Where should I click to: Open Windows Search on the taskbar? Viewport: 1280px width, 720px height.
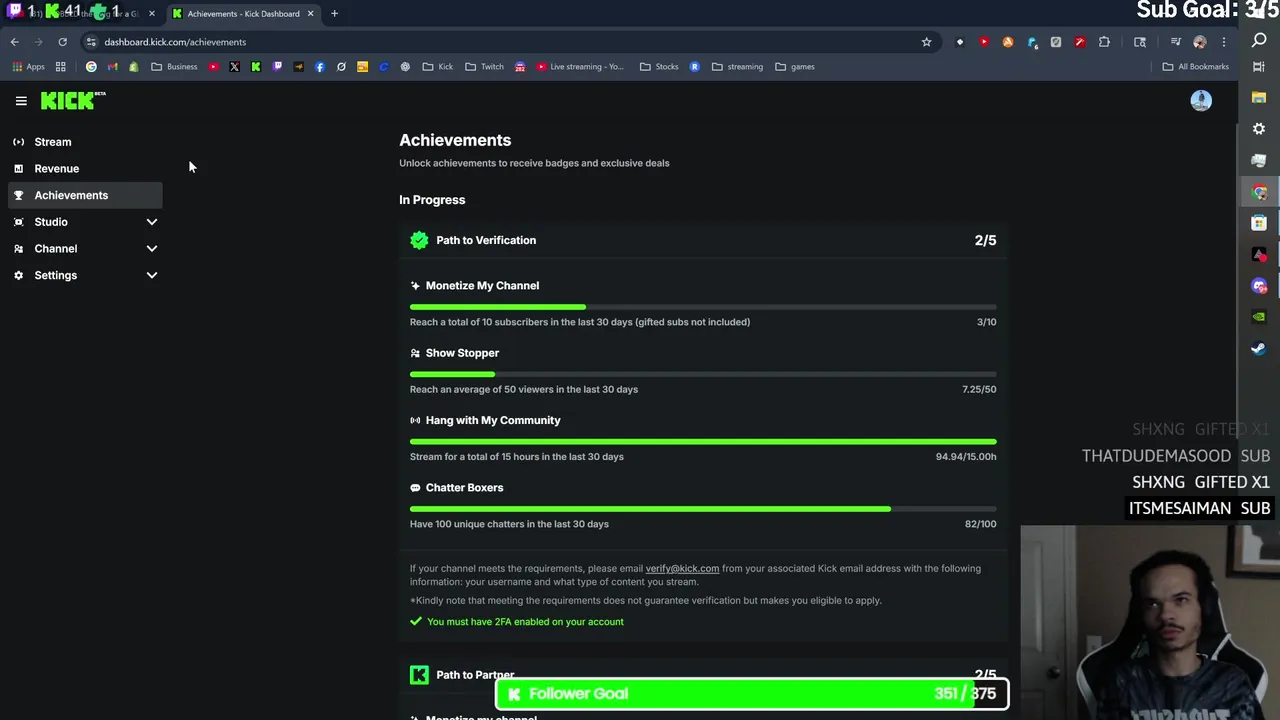coord(1259,40)
